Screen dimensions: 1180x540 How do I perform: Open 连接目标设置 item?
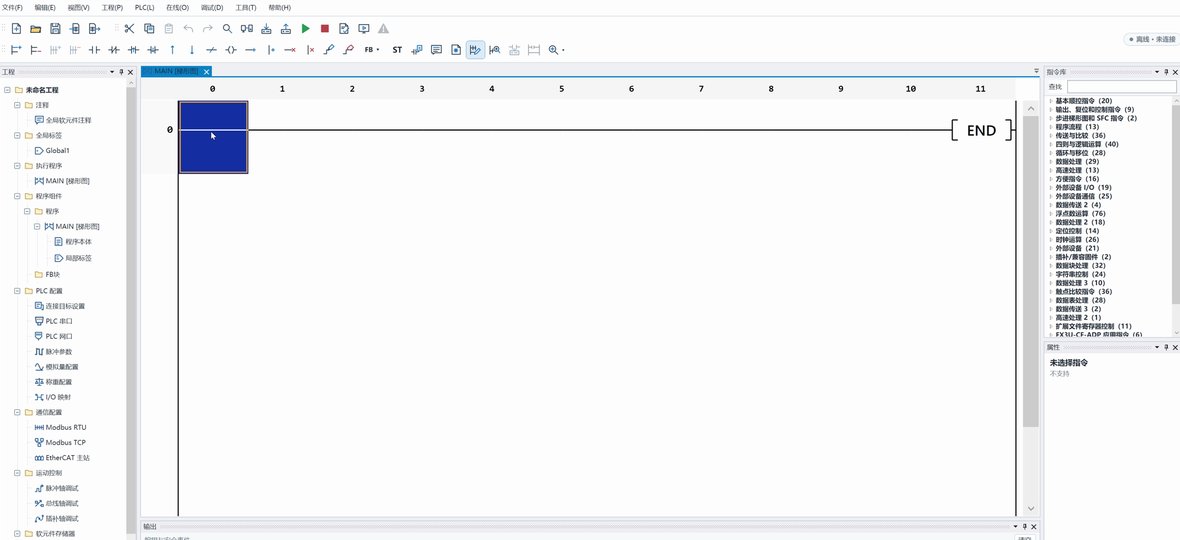pyautogui.click(x=59, y=306)
